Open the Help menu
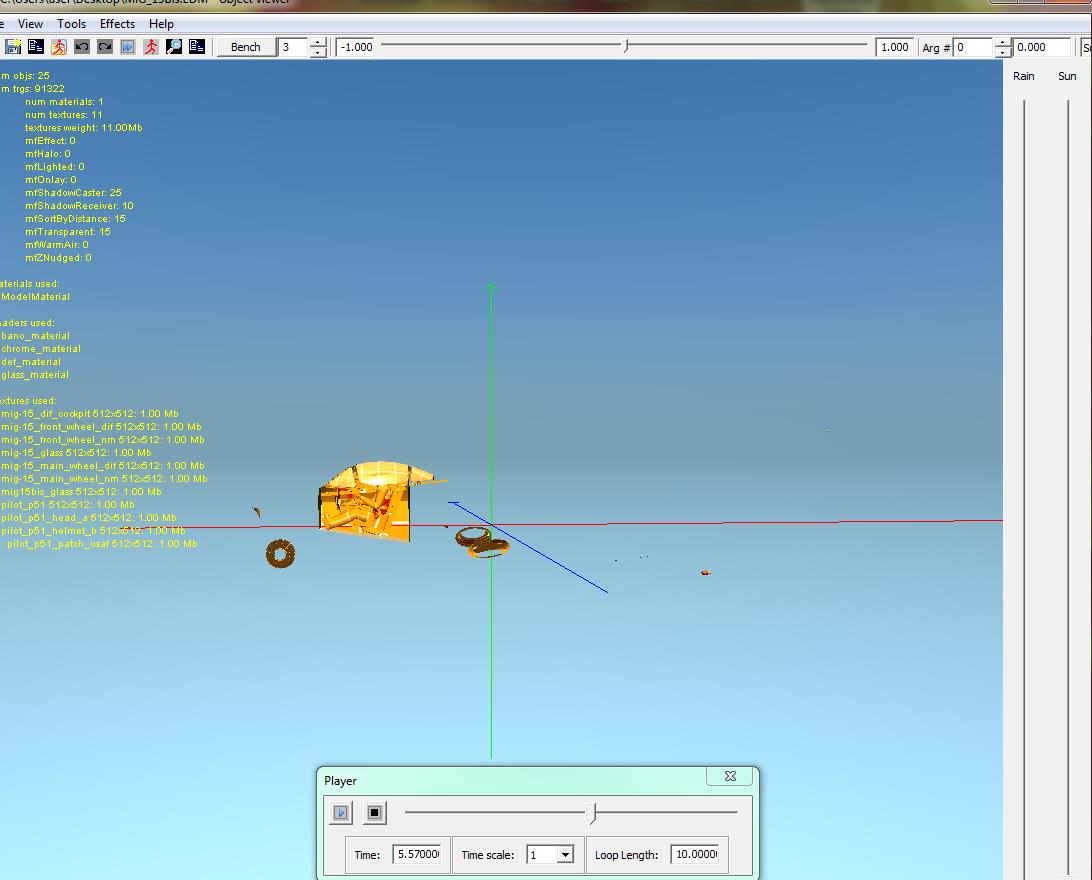This screenshot has width=1092, height=880. pos(161,24)
